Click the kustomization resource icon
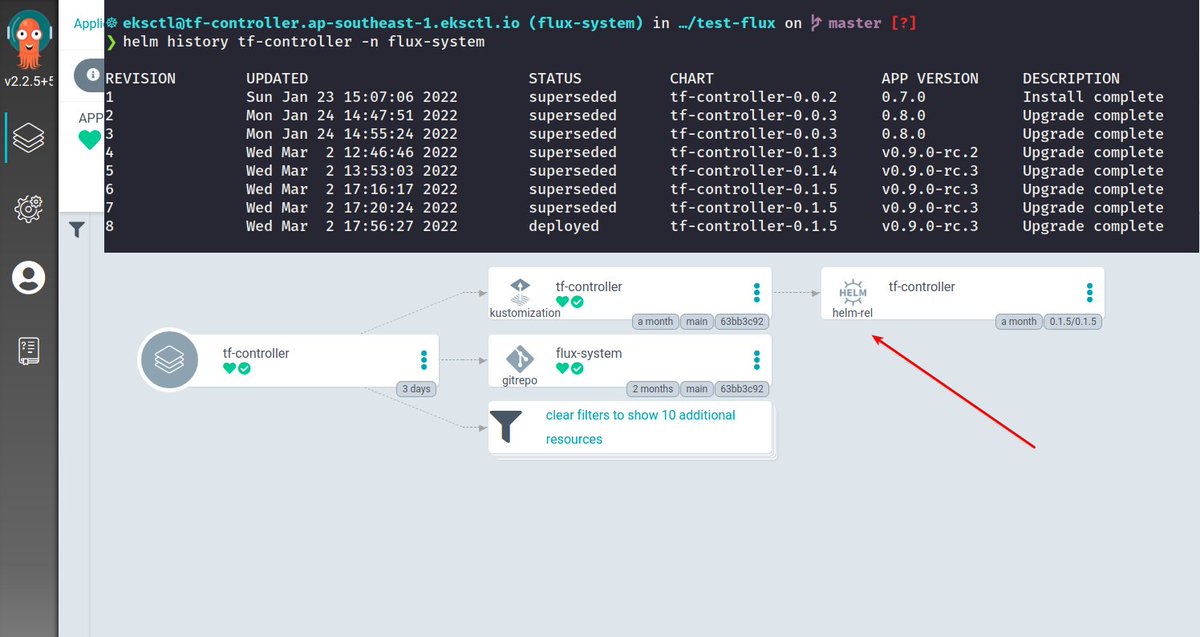This screenshot has height=637, width=1200. tap(520, 291)
